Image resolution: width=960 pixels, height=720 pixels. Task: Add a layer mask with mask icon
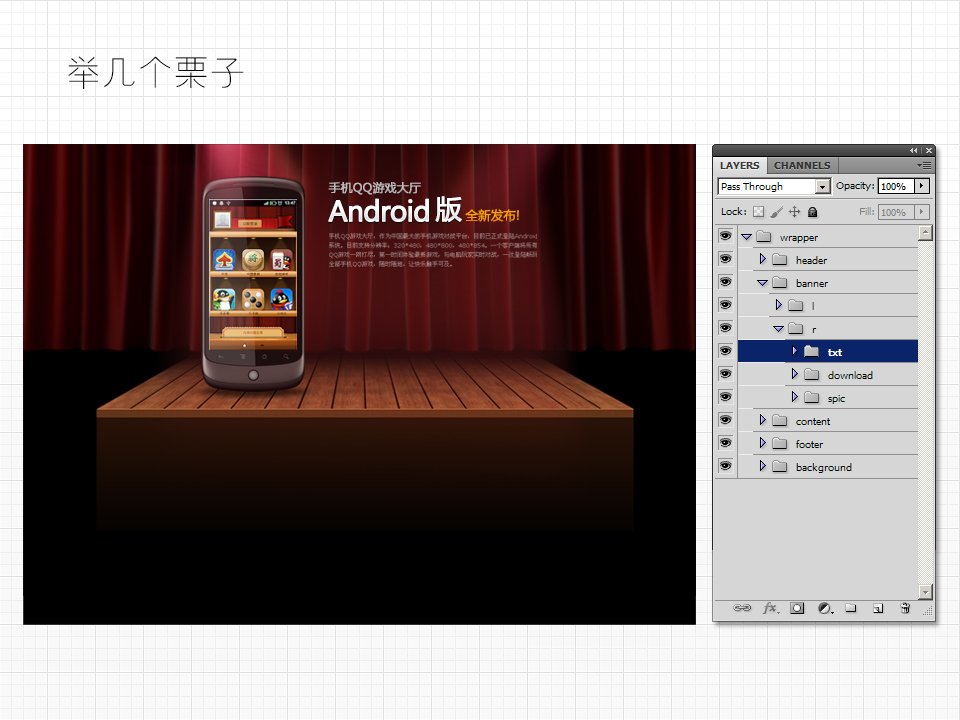pos(797,608)
